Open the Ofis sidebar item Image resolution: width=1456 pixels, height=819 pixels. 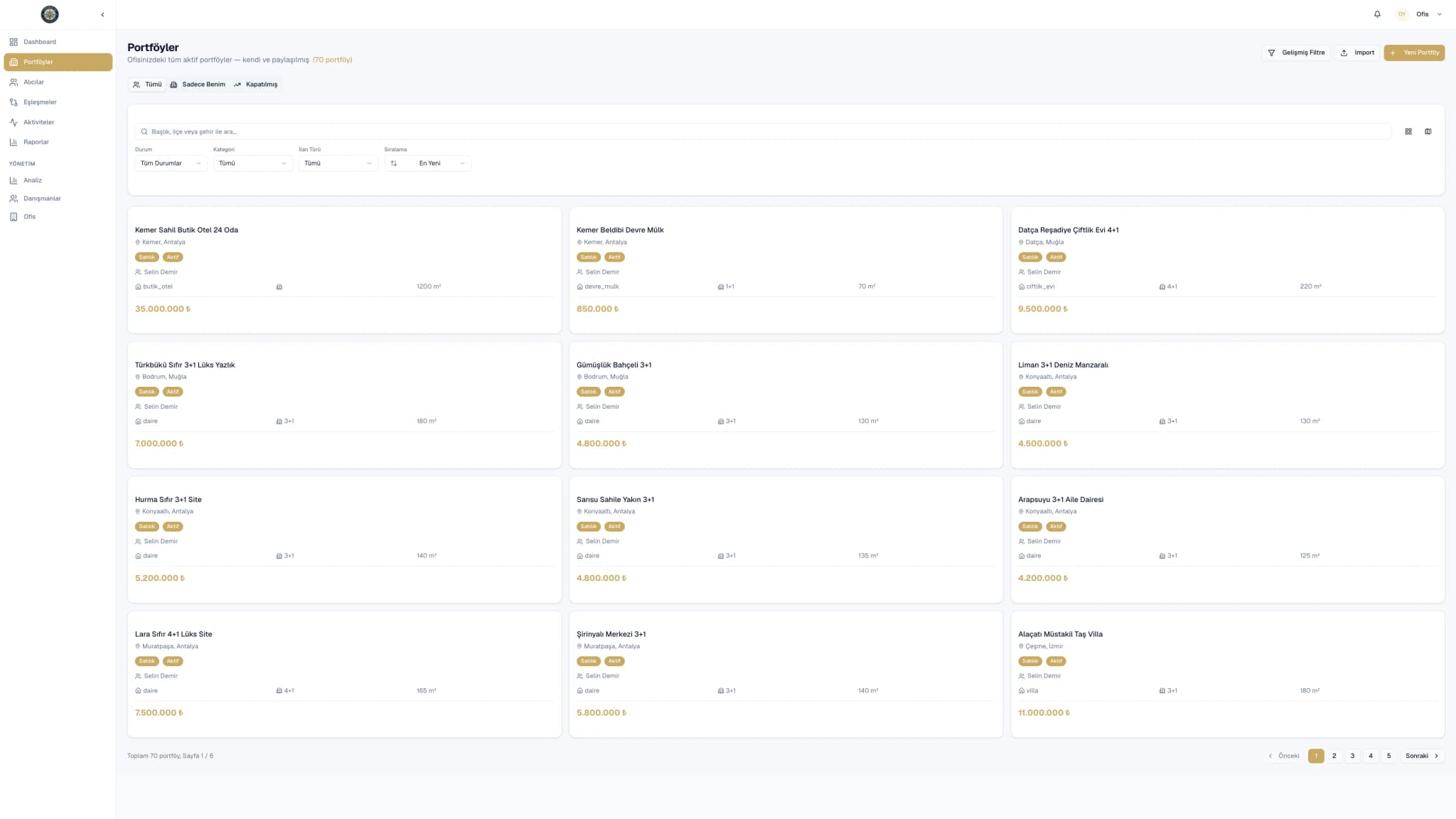(58, 217)
